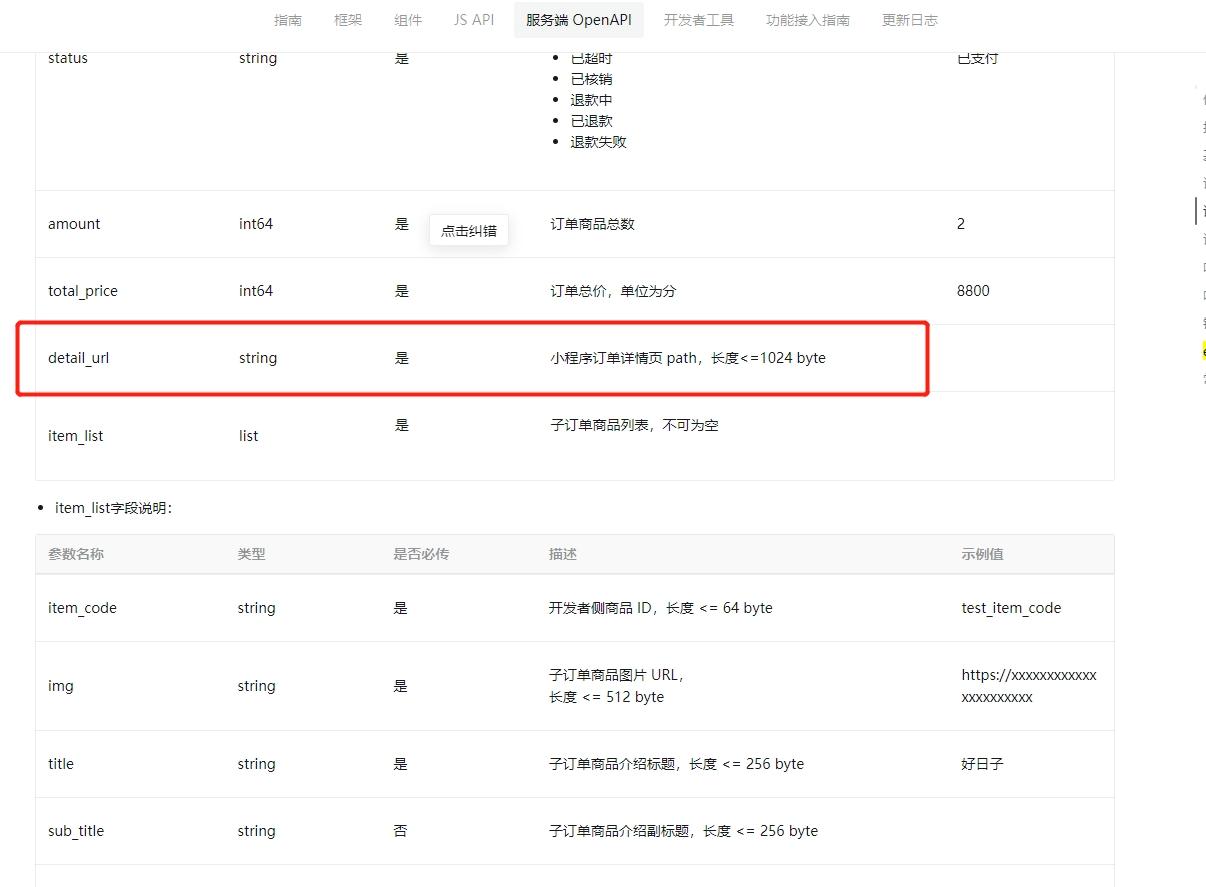
Task: Click the amount parameter name
Action: (x=74, y=224)
